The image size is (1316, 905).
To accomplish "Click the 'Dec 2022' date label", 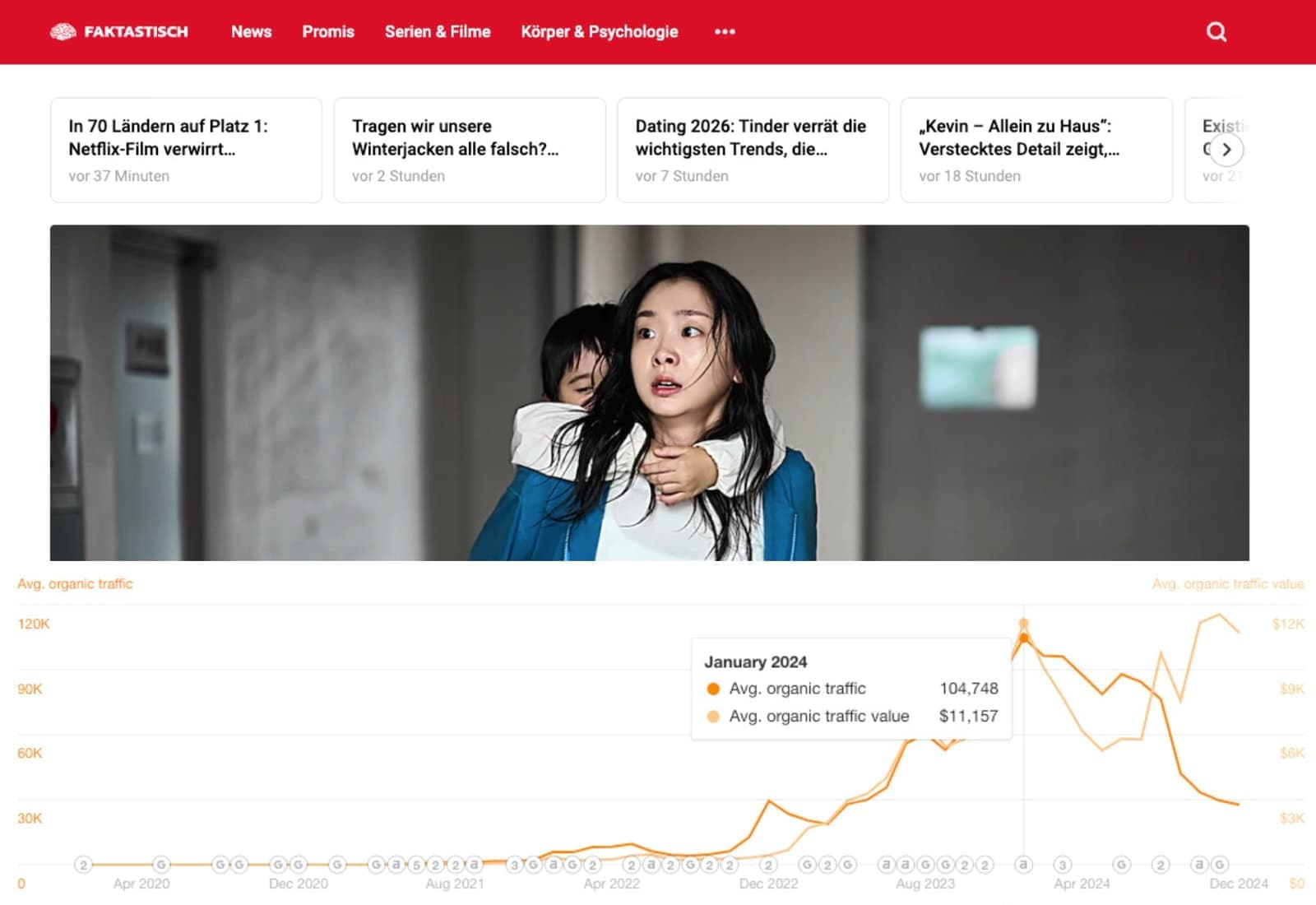I will coord(768,884).
